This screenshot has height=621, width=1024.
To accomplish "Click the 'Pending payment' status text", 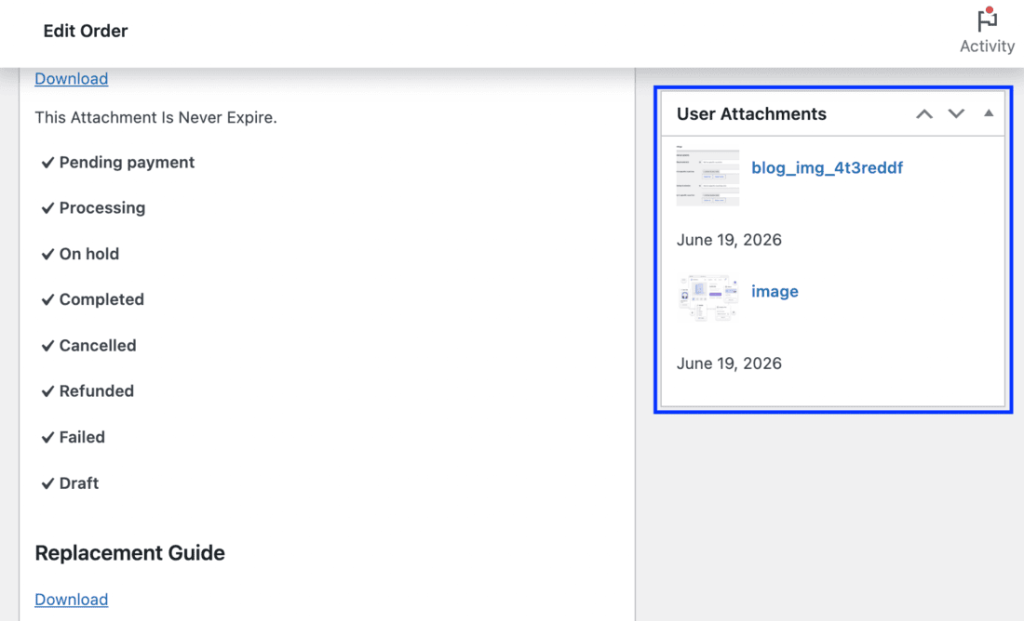I will click(x=127, y=163).
